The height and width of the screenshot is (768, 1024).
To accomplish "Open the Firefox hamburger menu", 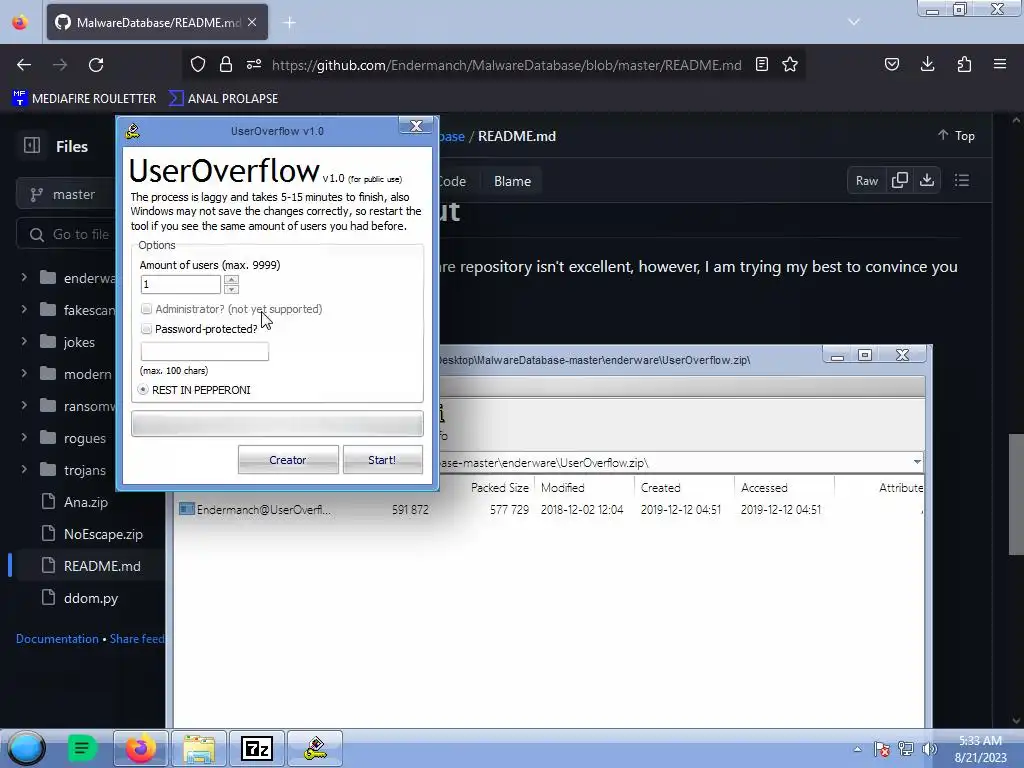I will 1000,64.
